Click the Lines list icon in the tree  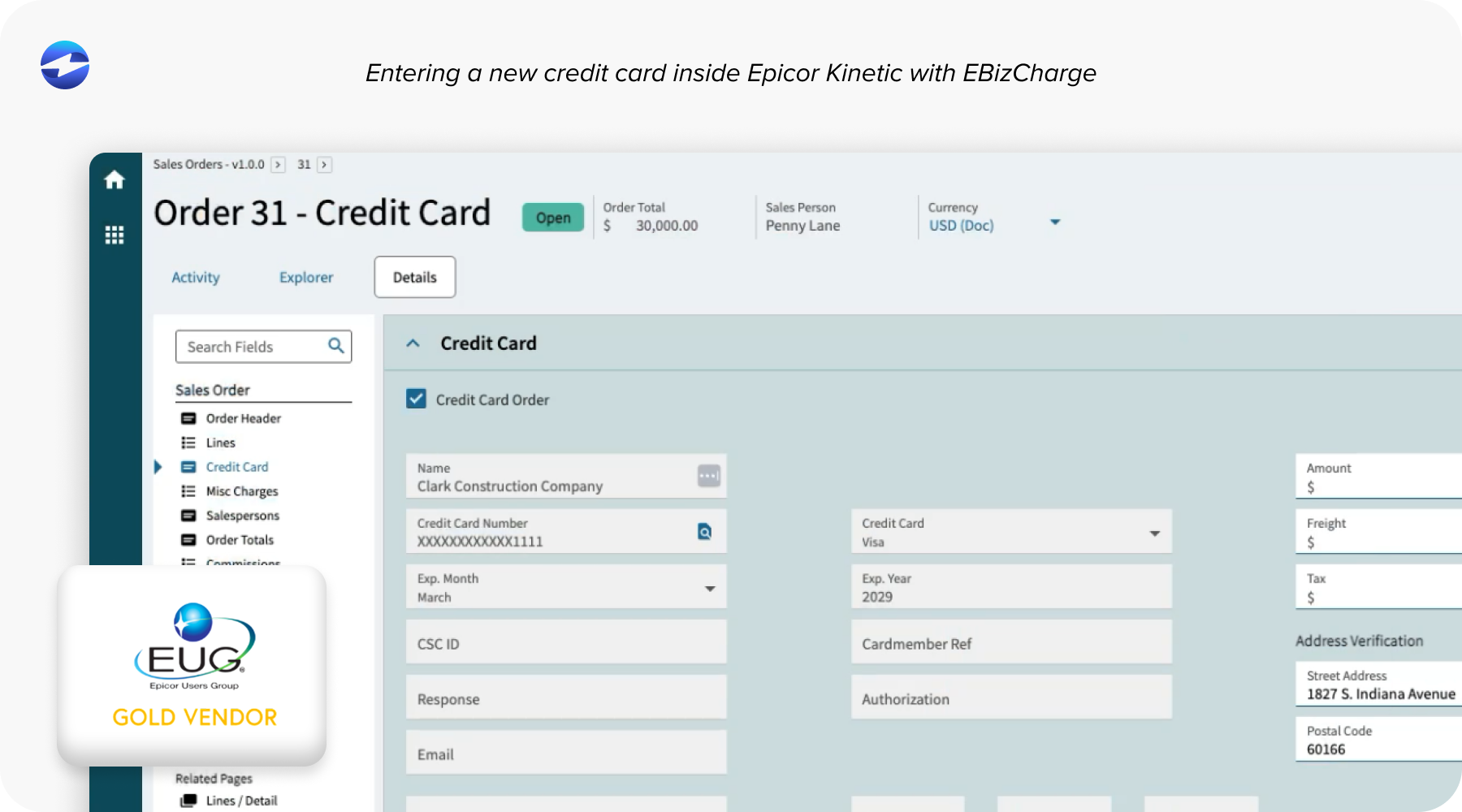point(187,442)
